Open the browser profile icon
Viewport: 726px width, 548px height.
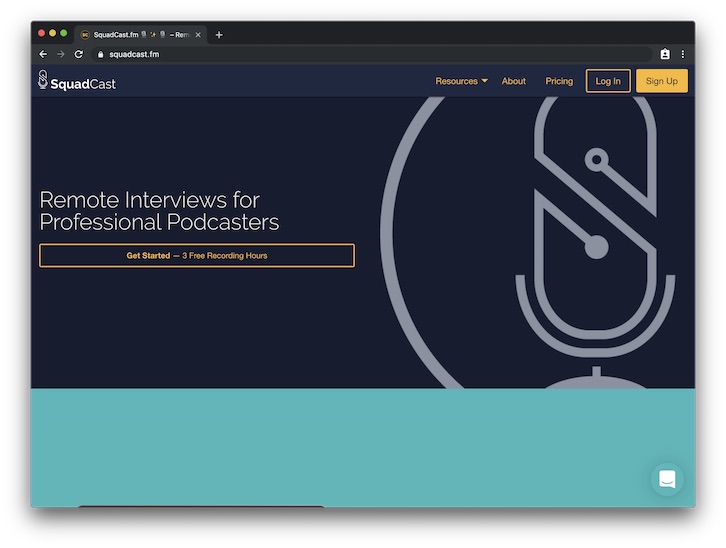click(665, 54)
